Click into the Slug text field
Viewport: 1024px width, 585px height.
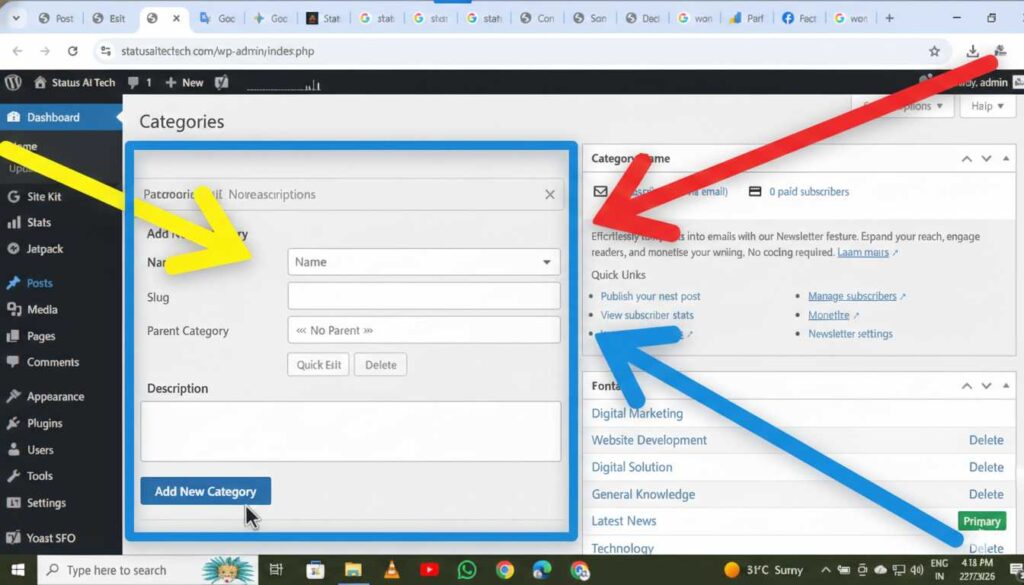(x=423, y=296)
